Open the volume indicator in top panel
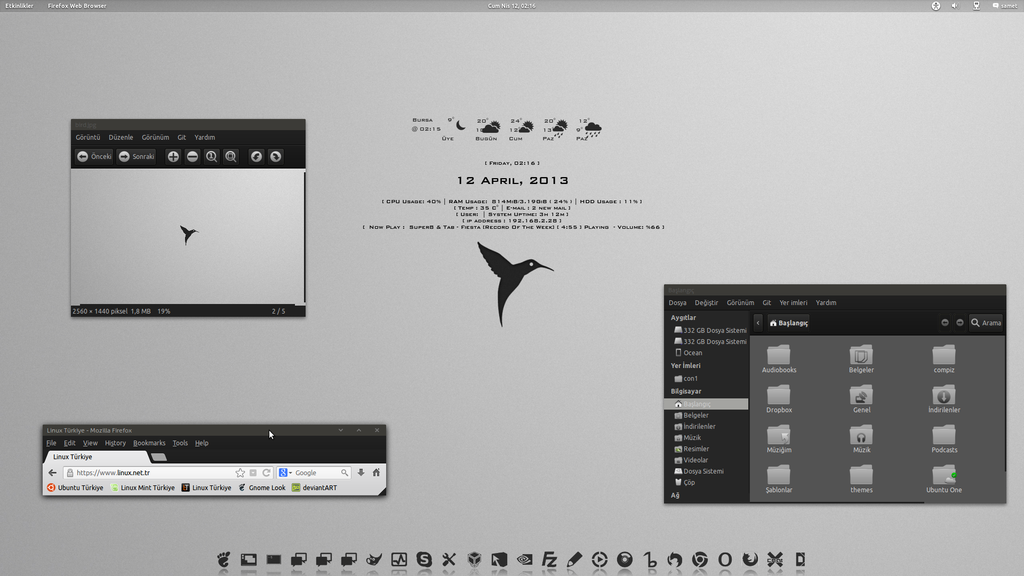The height and width of the screenshot is (576, 1024). tap(954, 5)
